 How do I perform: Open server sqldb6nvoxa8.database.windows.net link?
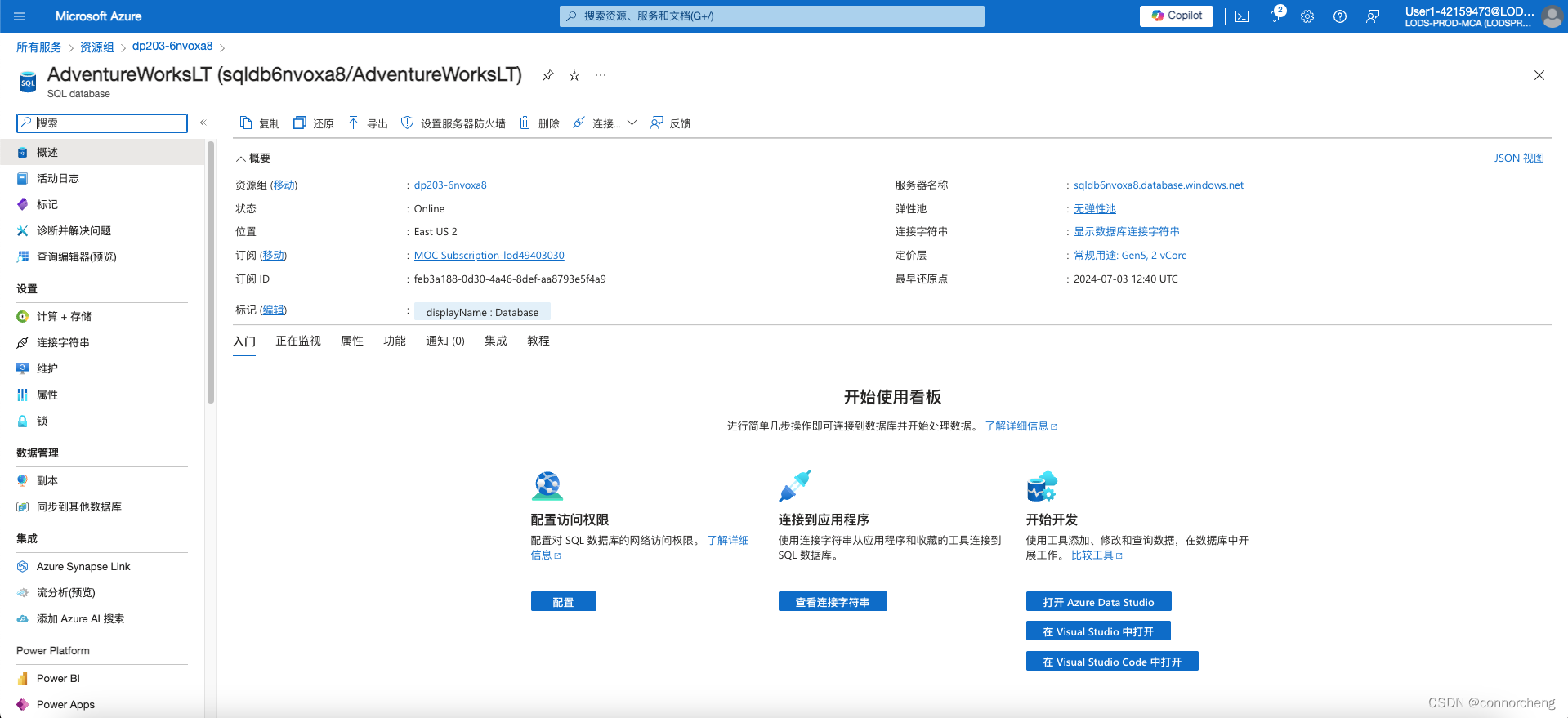tap(1158, 185)
